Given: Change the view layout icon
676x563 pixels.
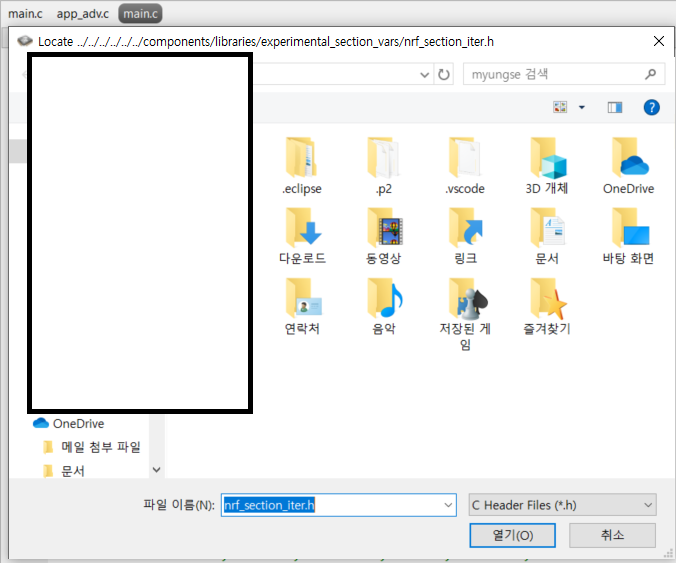Looking at the screenshot, I should click(x=560, y=107).
